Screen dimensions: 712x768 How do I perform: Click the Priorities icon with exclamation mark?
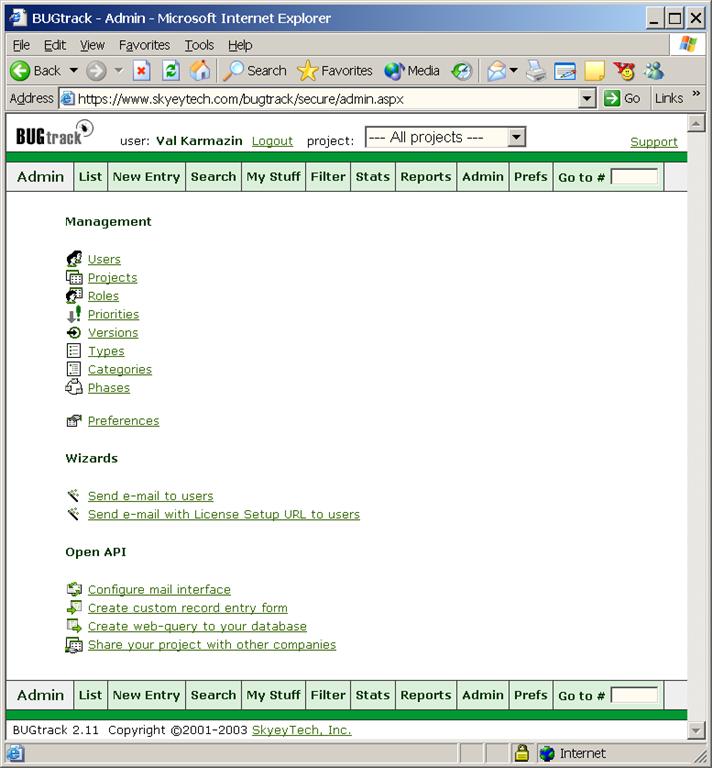tap(74, 314)
